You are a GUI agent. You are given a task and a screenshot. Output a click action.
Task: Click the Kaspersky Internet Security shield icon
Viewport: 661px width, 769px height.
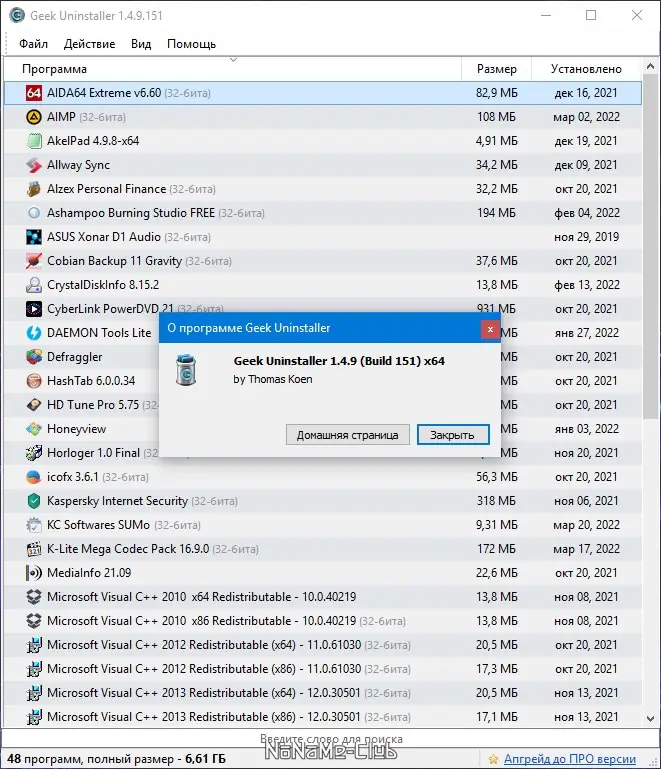point(33,501)
